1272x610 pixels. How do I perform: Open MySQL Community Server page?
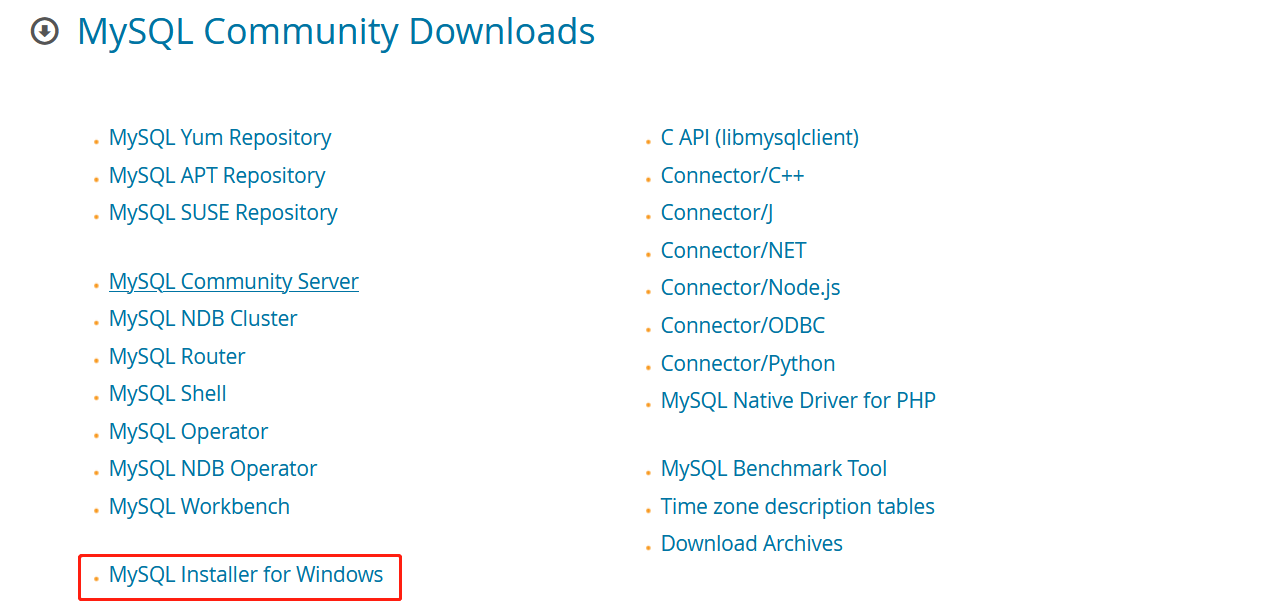point(234,282)
